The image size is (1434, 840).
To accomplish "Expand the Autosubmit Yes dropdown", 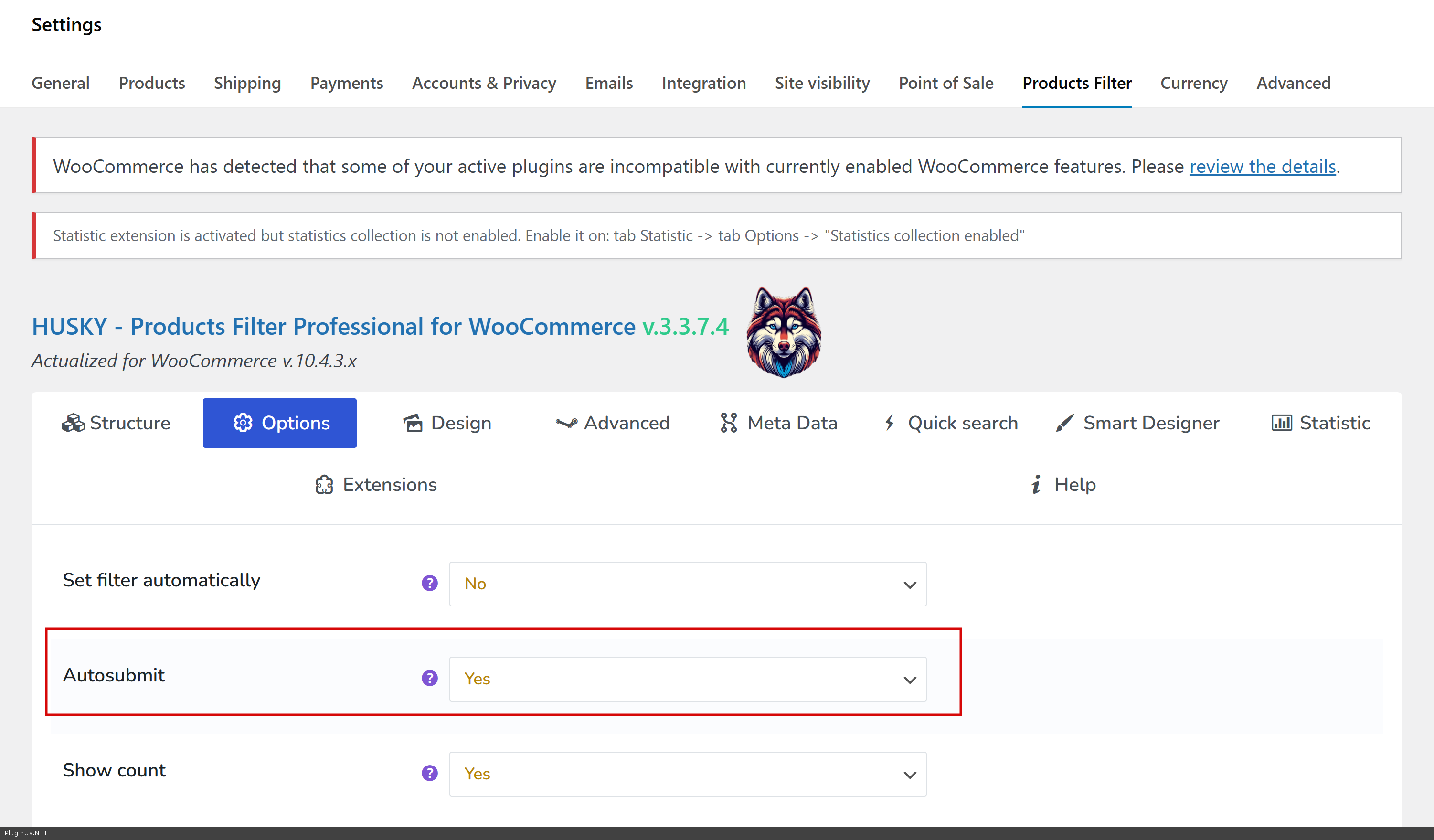I will [x=688, y=679].
